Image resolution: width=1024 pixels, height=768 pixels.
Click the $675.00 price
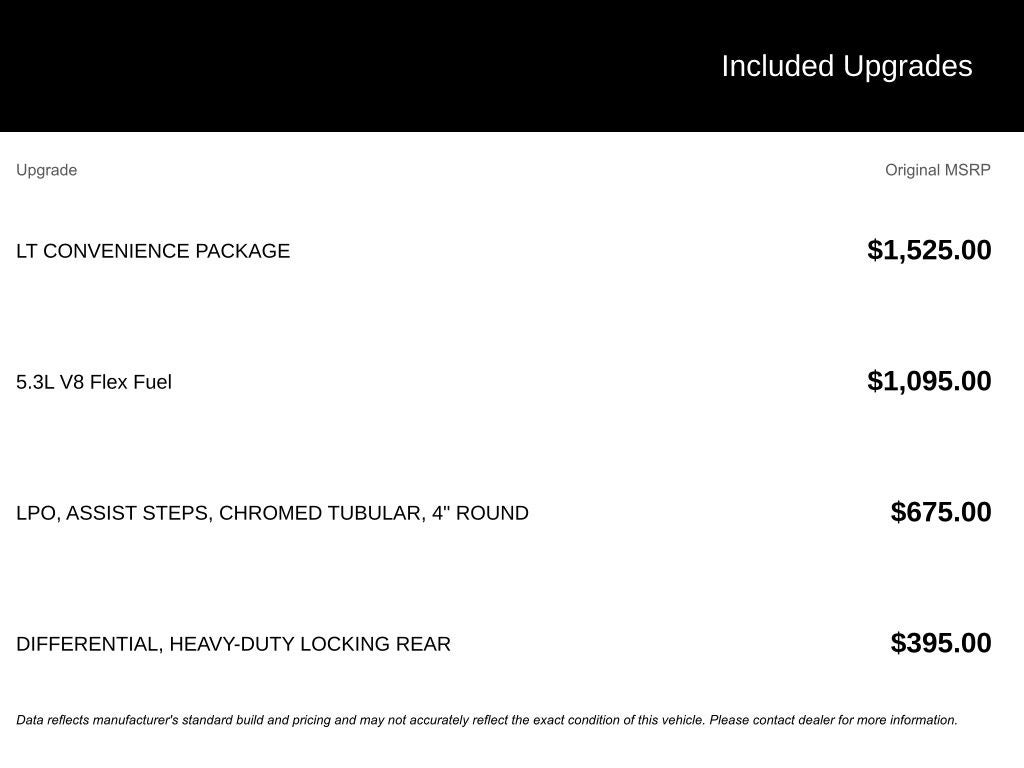click(941, 512)
